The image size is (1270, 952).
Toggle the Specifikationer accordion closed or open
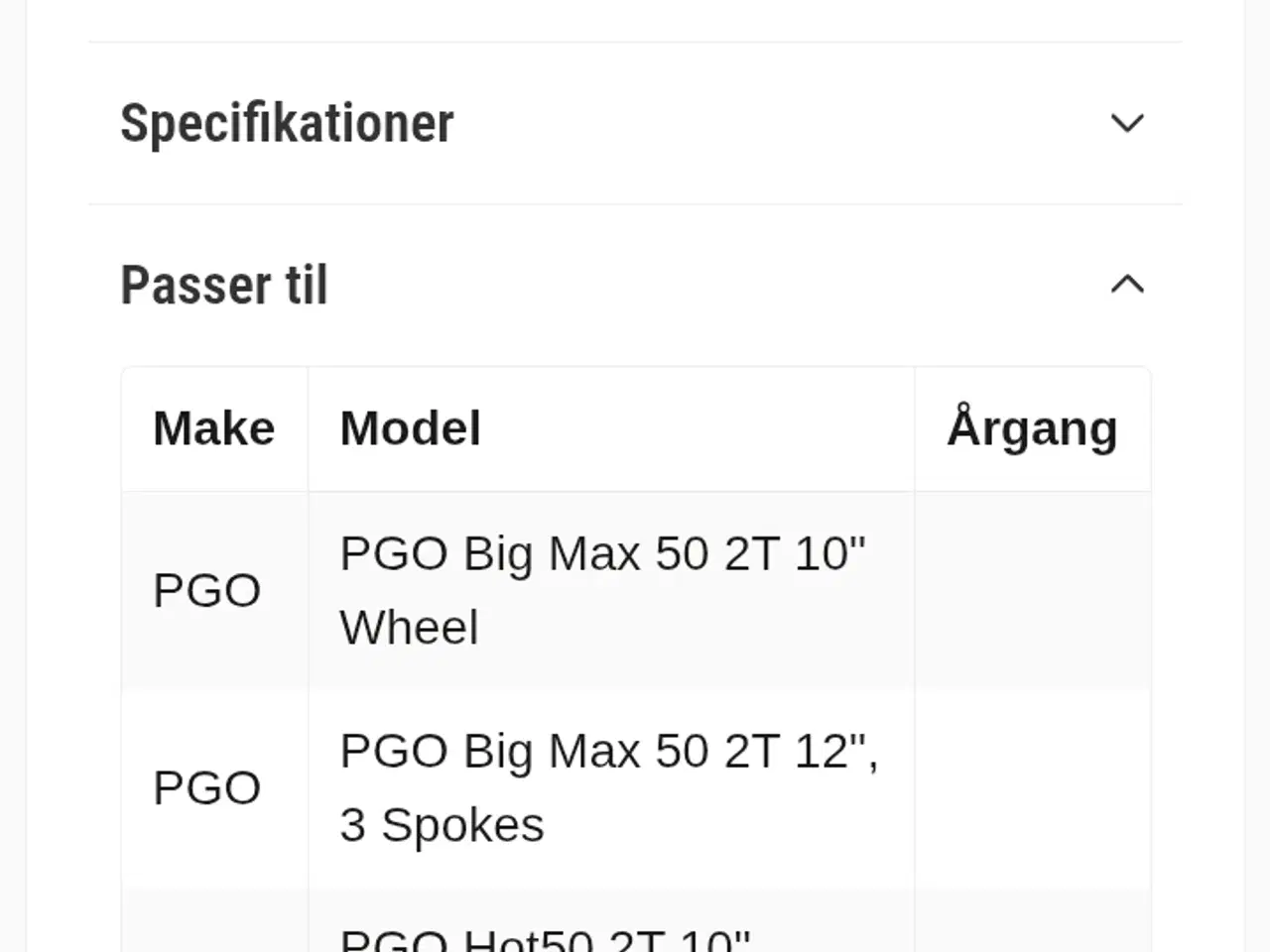(1128, 123)
